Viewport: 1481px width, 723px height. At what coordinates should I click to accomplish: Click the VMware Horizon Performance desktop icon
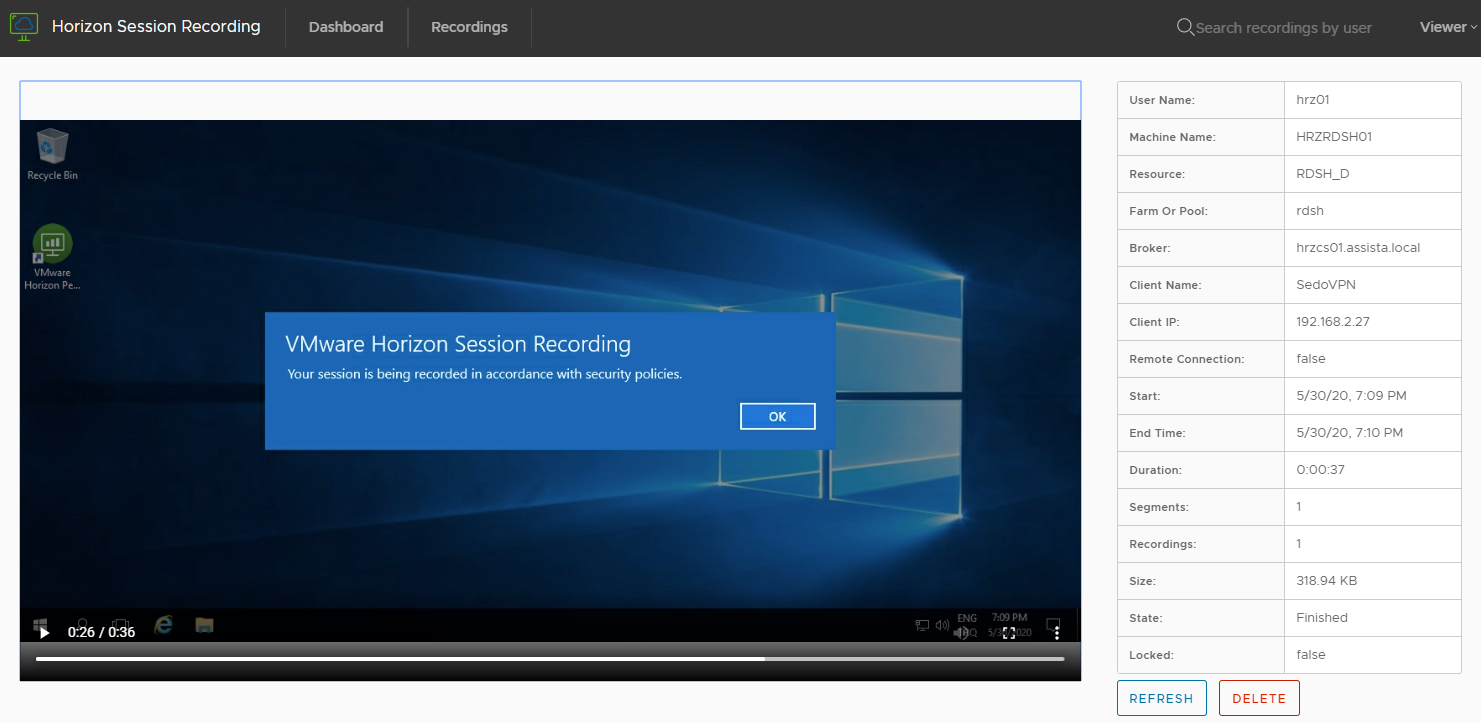coord(52,258)
